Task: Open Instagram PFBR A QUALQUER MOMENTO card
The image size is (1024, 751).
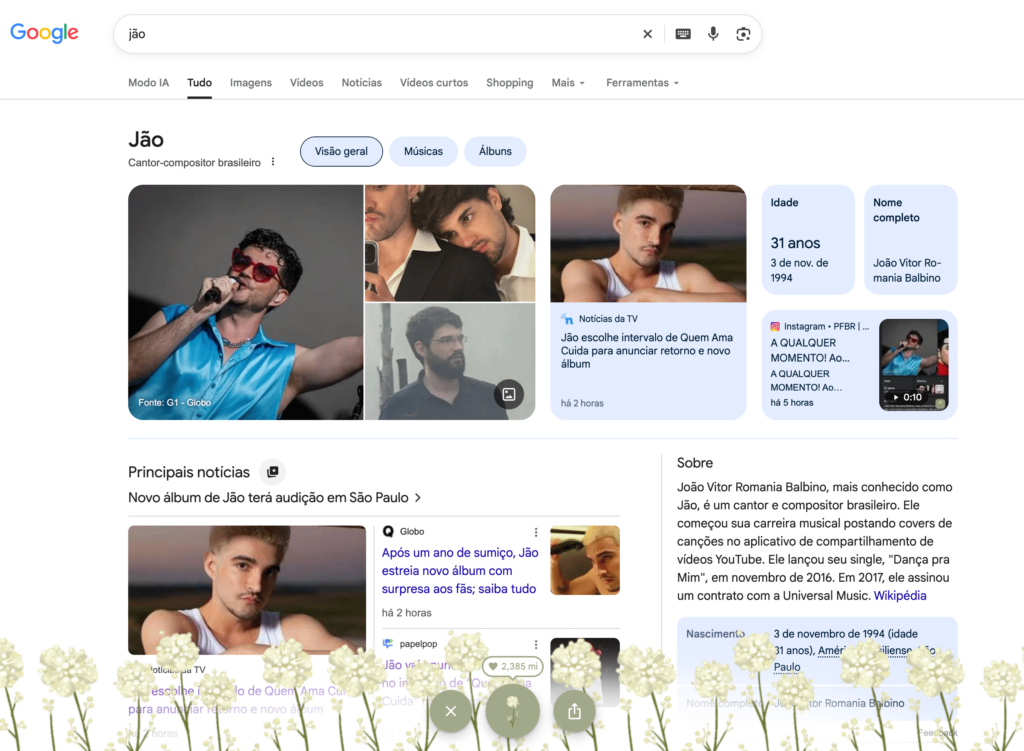Action: 859,364
